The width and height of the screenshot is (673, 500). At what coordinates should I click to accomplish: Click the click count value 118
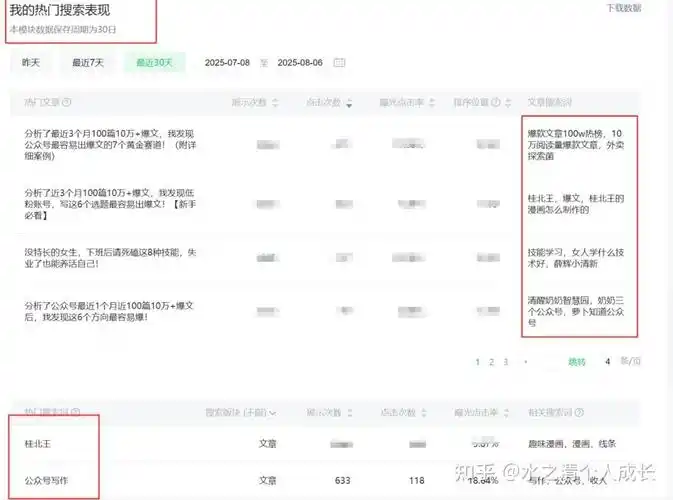coord(417,481)
